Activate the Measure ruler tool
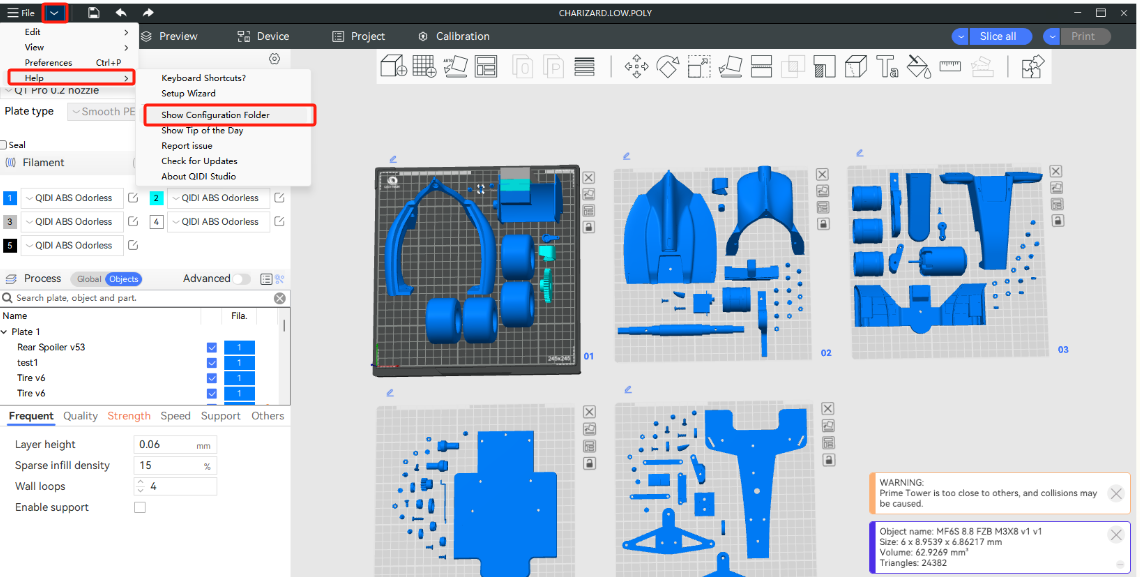The image size is (1140, 577). pyautogui.click(x=950, y=67)
